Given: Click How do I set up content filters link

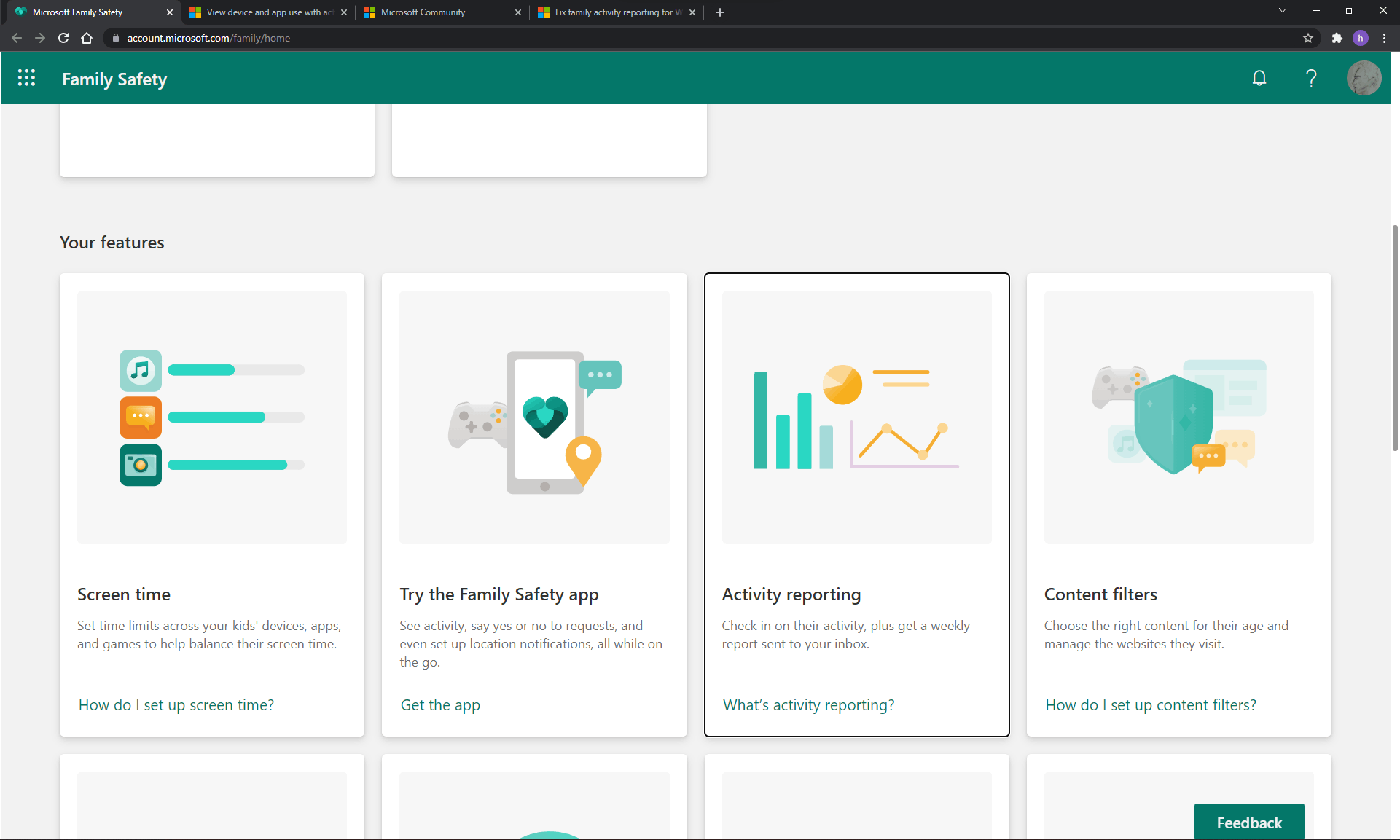Looking at the screenshot, I should click(1150, 704).
